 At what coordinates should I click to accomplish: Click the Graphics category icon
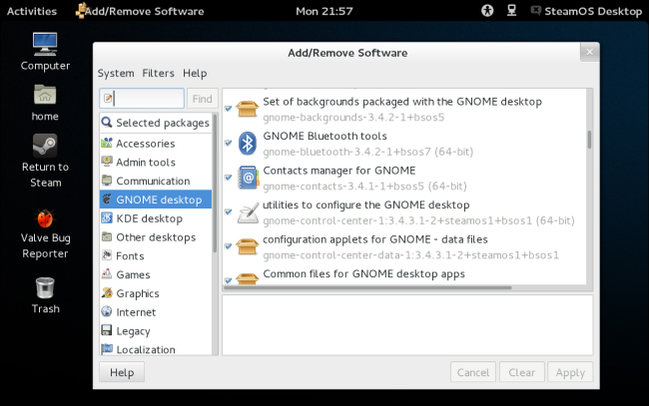point(107,294)
